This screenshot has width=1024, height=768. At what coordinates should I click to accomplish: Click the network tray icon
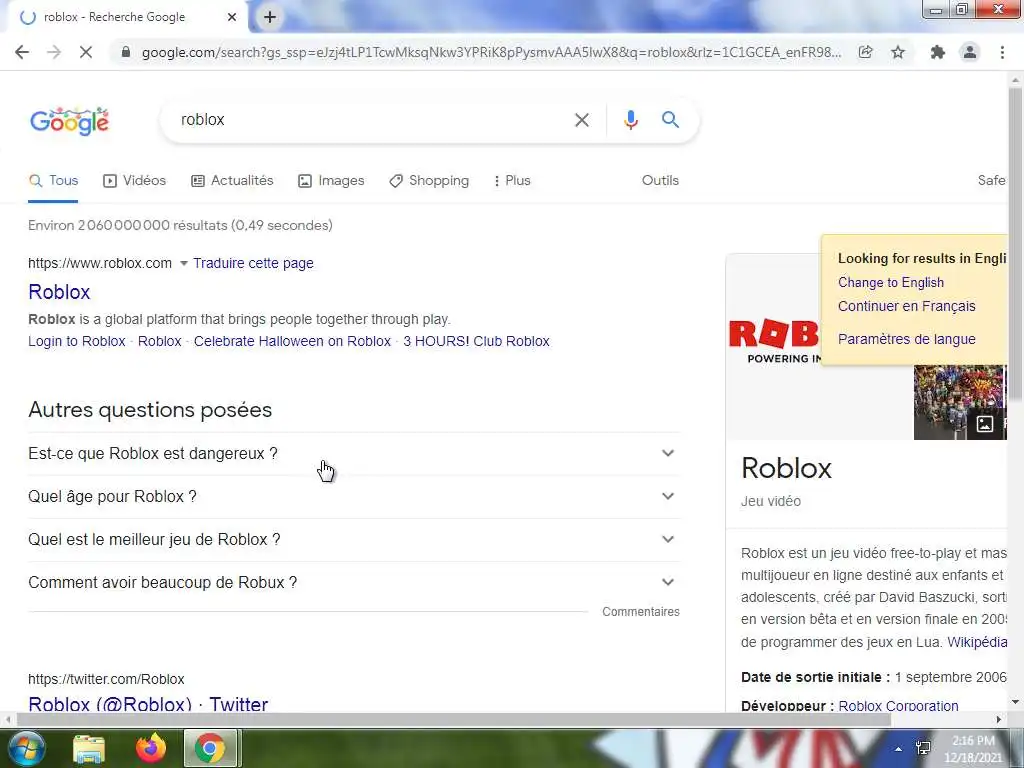point(923,748)
